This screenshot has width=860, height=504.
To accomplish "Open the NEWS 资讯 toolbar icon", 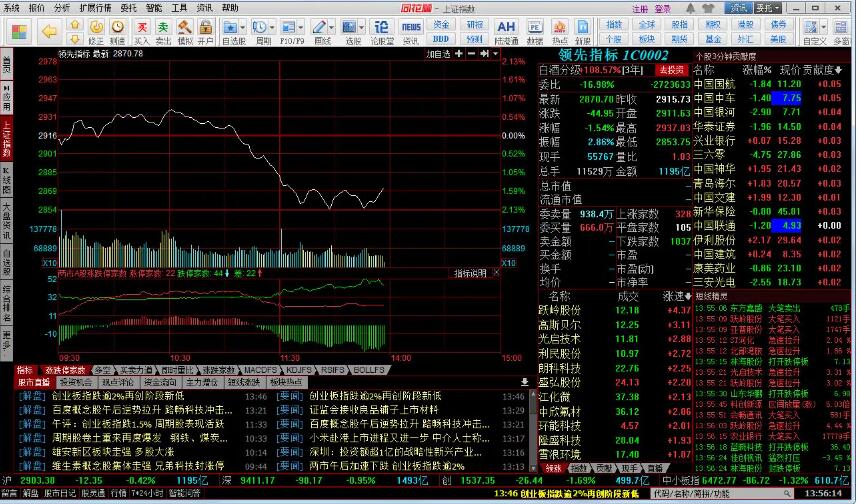I will pos(411,26).
